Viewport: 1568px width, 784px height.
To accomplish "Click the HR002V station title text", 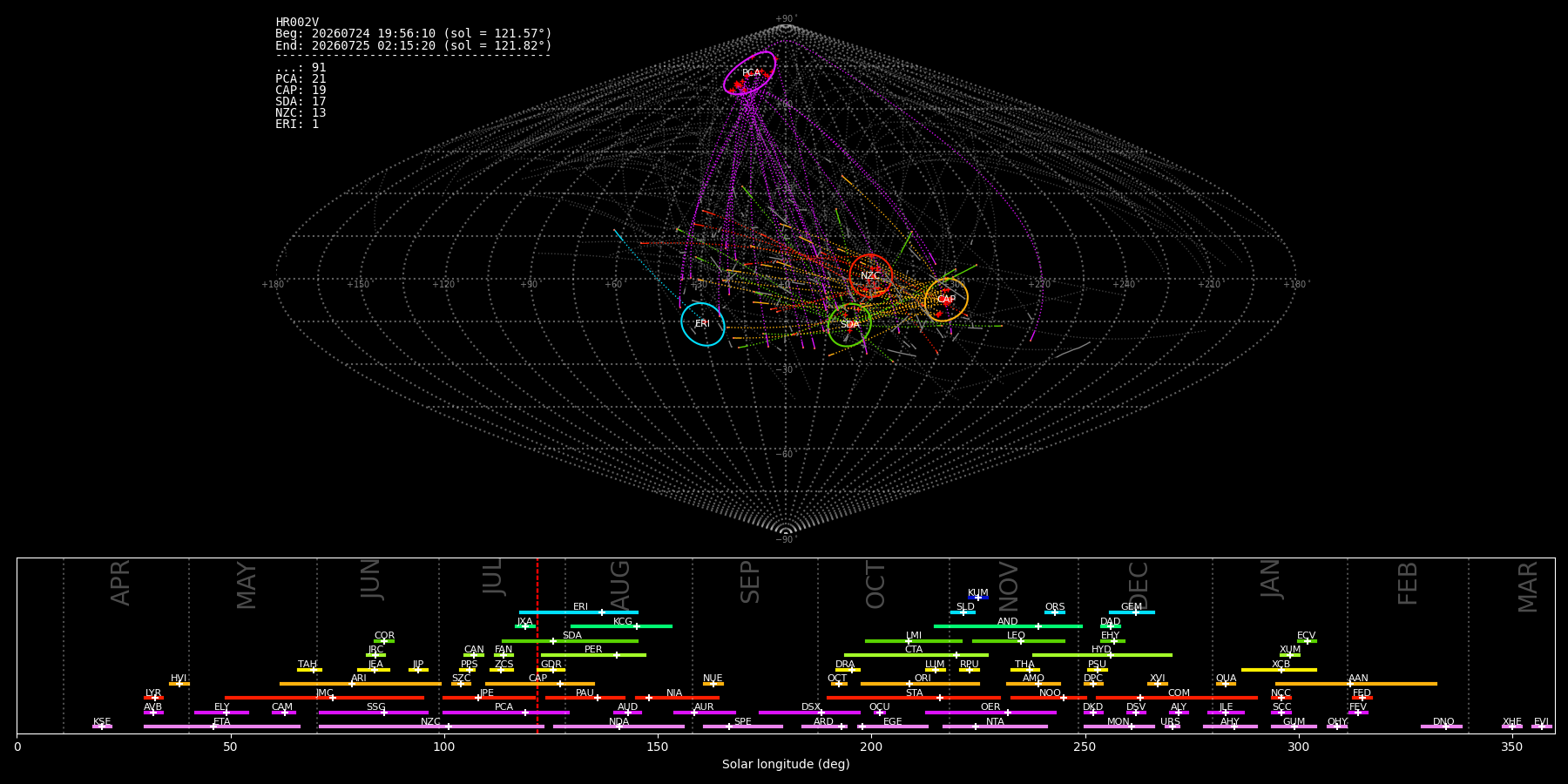I will pyautogui.click(x=297, y=23).
